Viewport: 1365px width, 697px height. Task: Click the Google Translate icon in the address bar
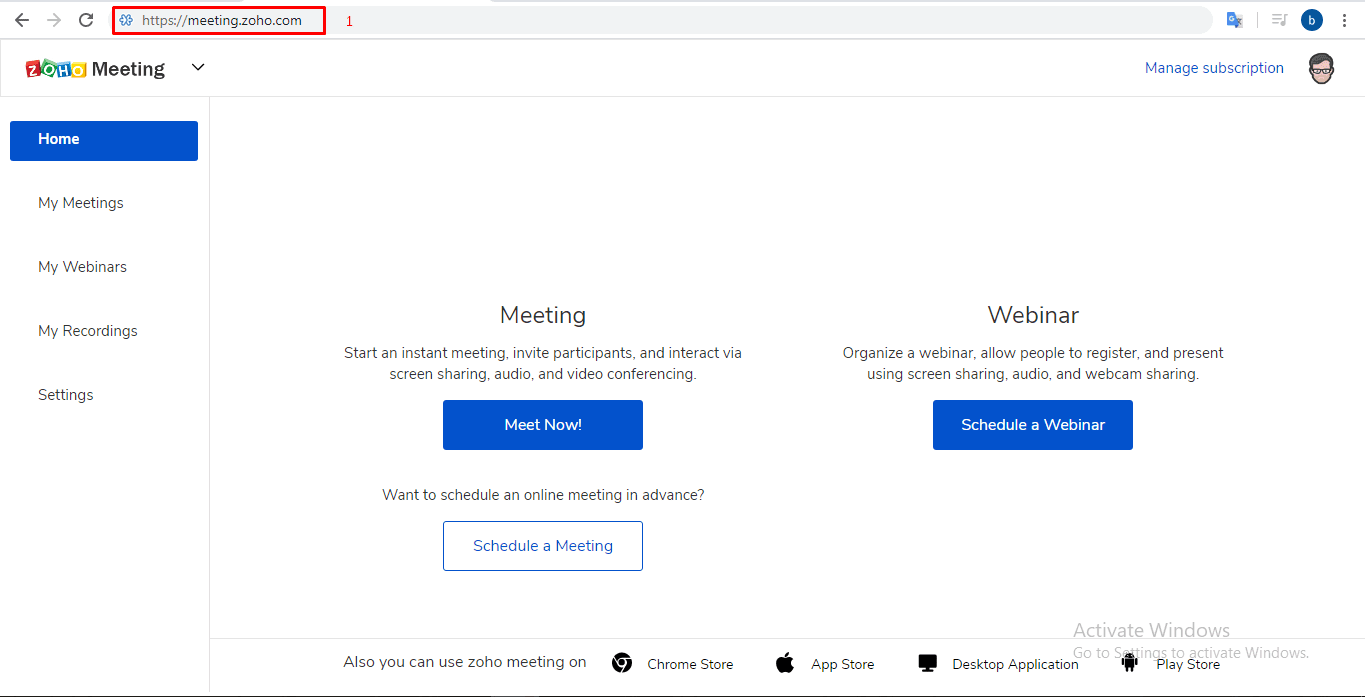point(1235,20)
